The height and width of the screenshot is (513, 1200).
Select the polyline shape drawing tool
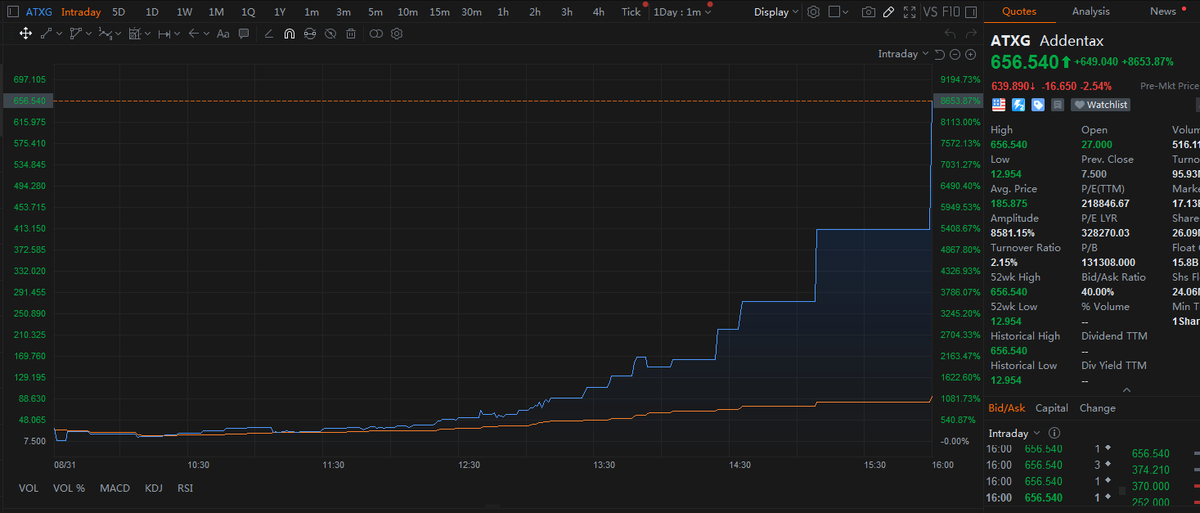[x=75, y=33]
